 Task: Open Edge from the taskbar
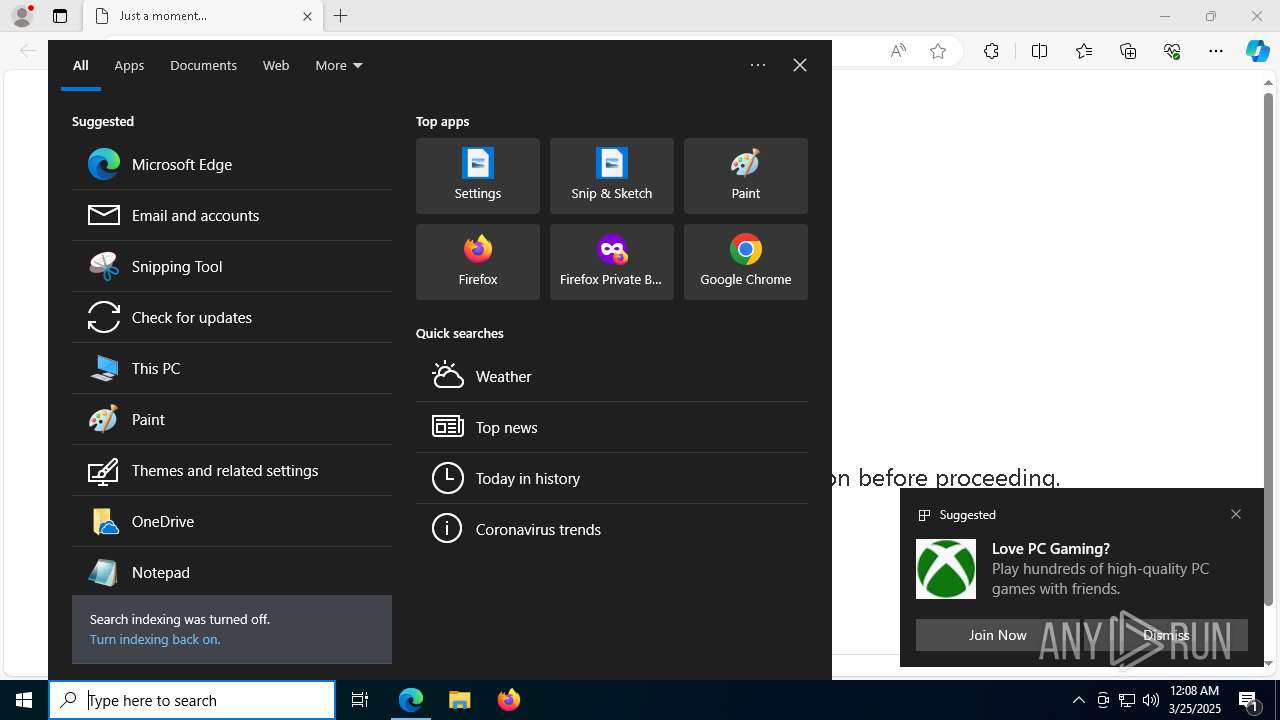pos(411,700)
